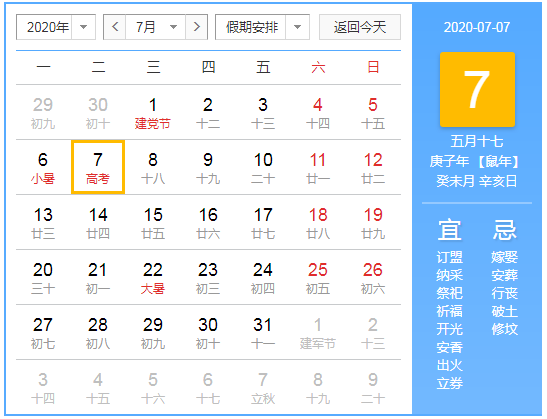
Task: Choose July 10 二十
Action: (263, 168)
